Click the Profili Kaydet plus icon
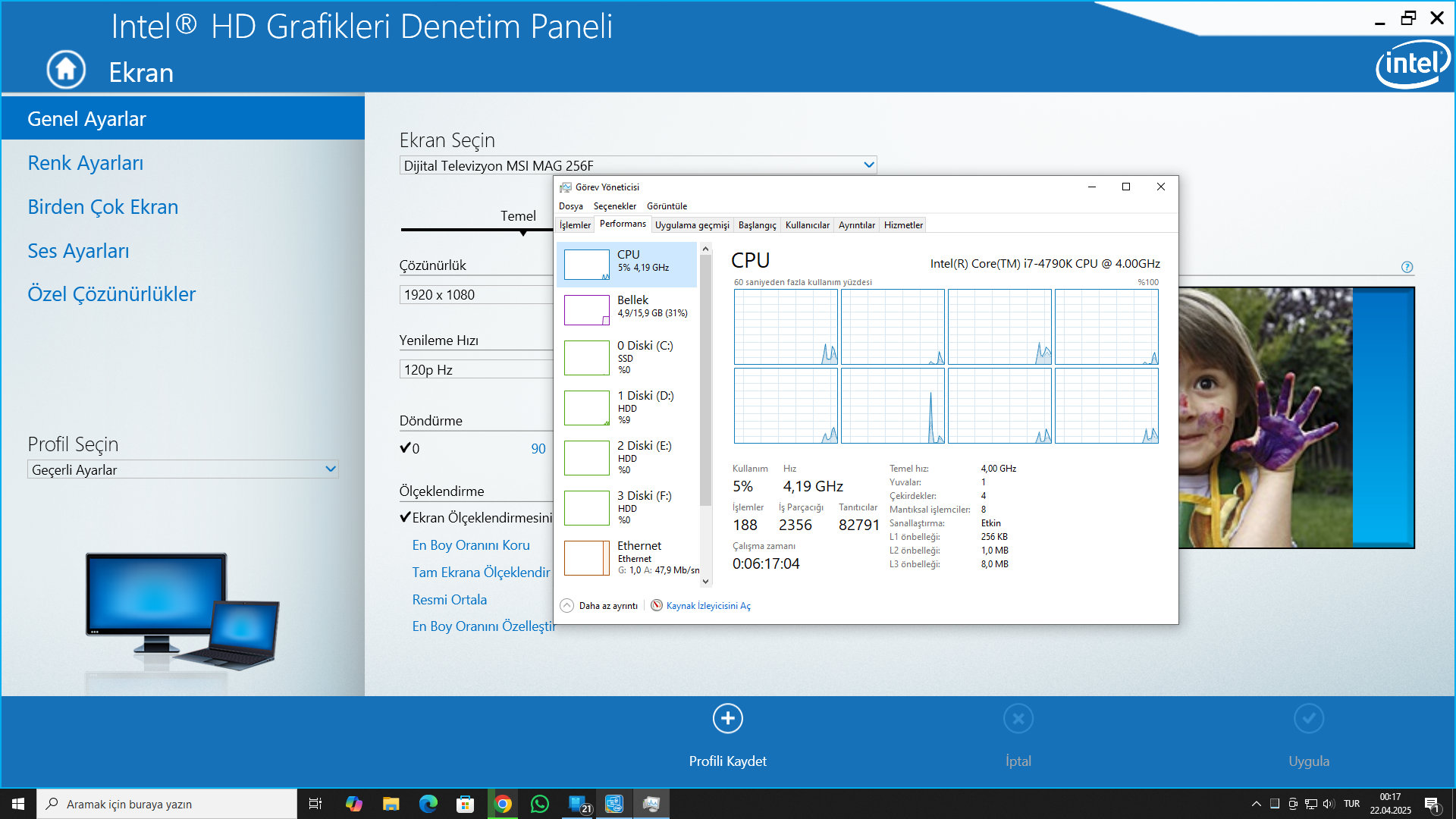The height and width of the screenshot is (819, 1456). coord(728,718)
